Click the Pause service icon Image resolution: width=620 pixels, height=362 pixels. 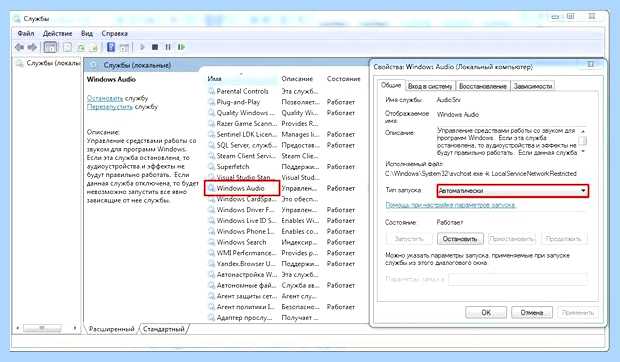pos(168,47)
